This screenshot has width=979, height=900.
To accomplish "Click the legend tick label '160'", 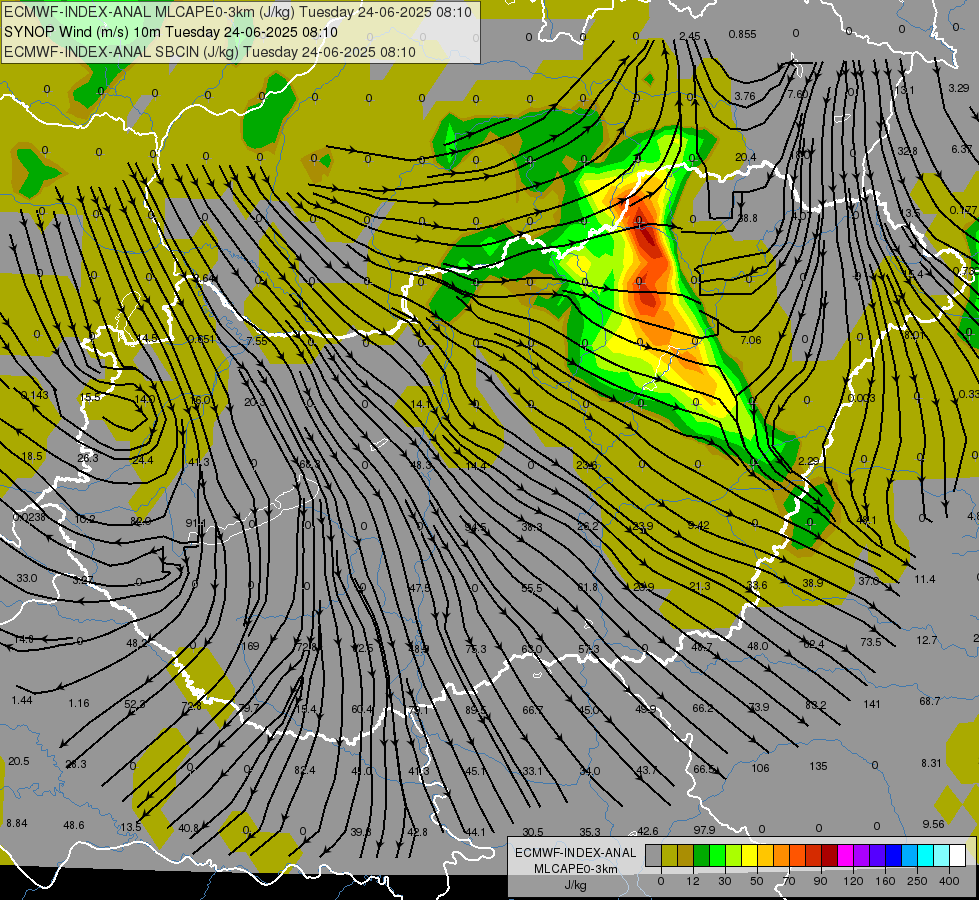I will pos(885,881).
